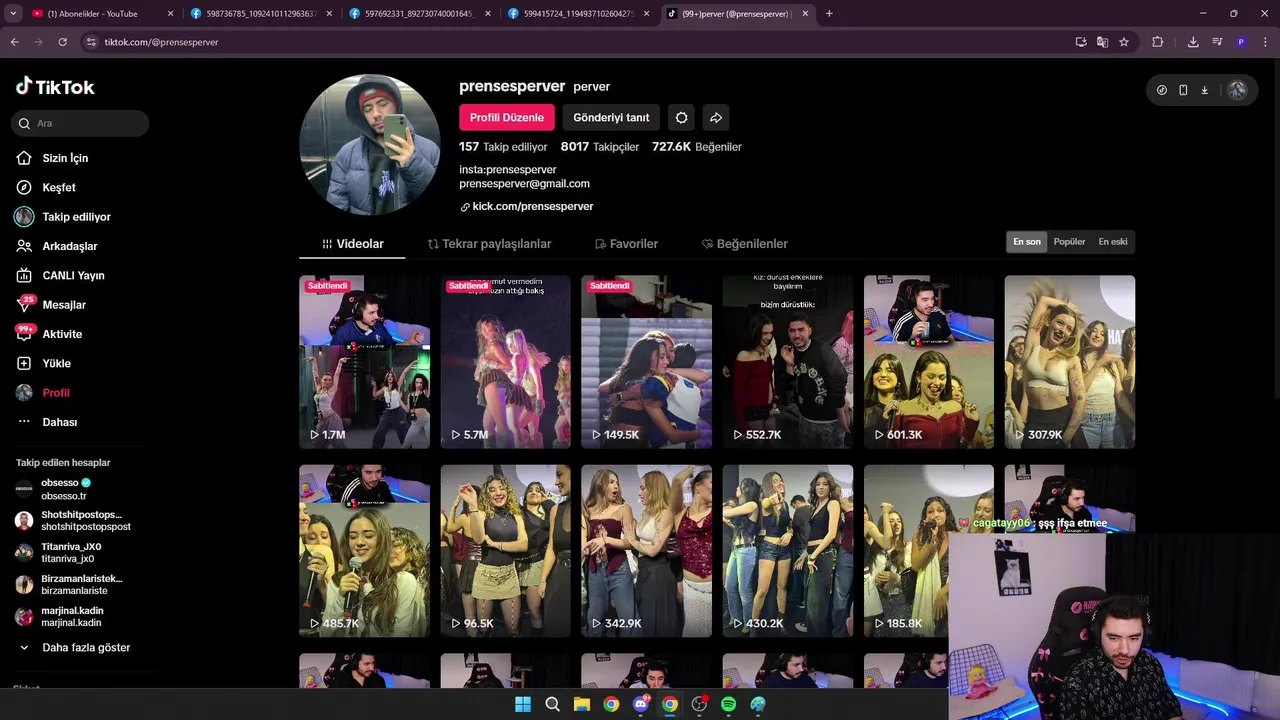Open Chrome media control icon
Viewport: 1280px width, 720px height.
click(1217, 42)
